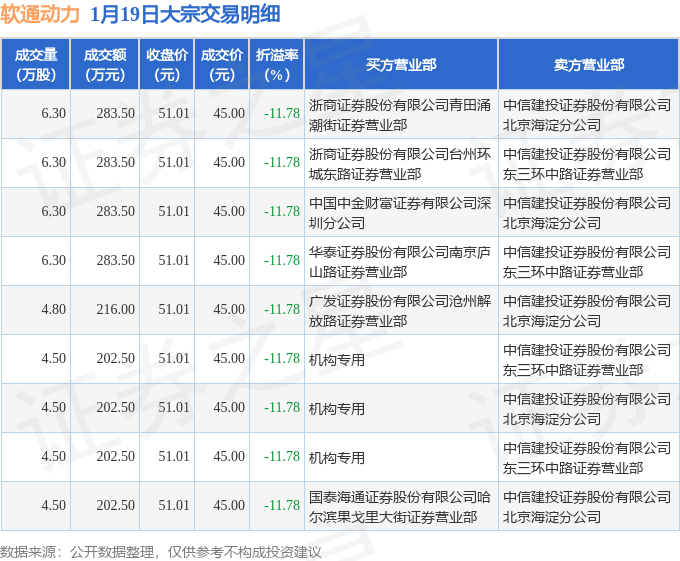Viewport: 680px width, 561px height.
Task: Click trade price 45.00 in 华泰证券 row
Action: coord(229,261)
